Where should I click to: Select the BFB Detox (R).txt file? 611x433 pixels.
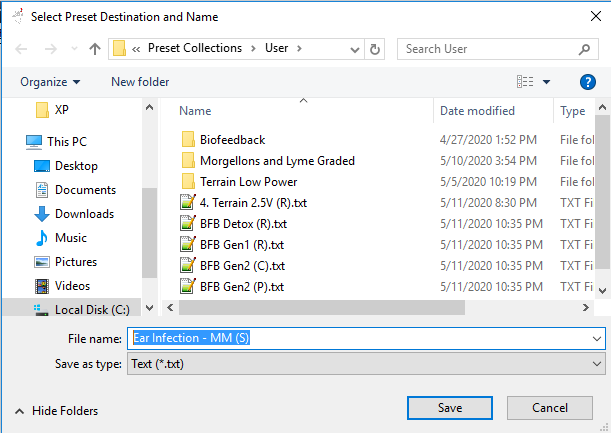pyautogui.click(x=243, y=223)
